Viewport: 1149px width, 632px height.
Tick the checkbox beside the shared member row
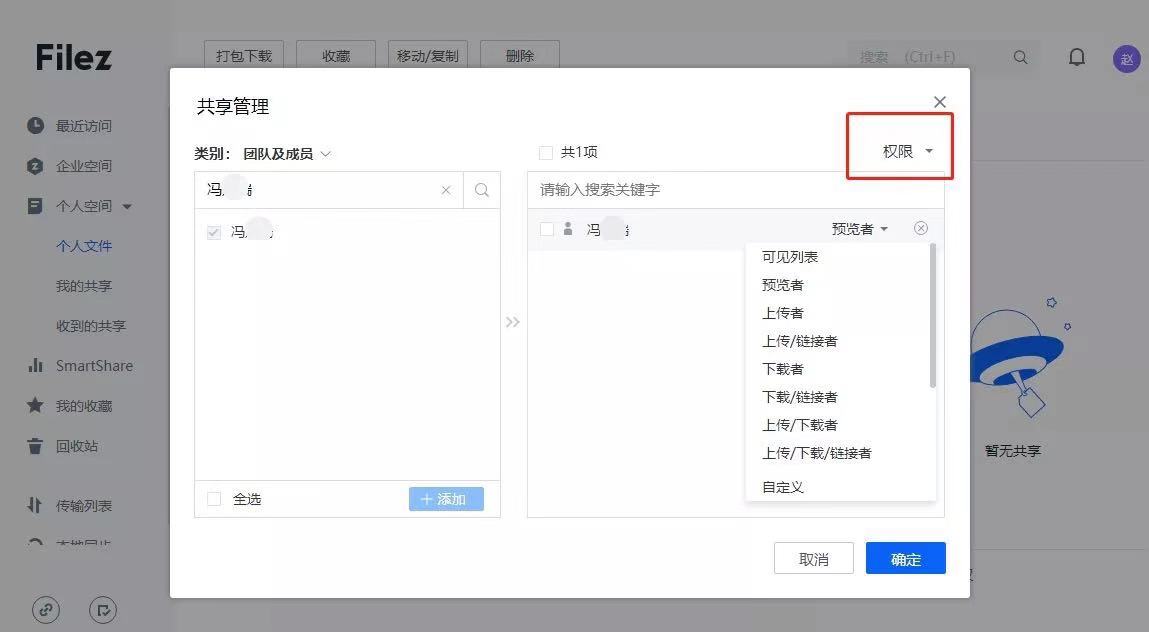pyautogui.click(x=547, y=229)
